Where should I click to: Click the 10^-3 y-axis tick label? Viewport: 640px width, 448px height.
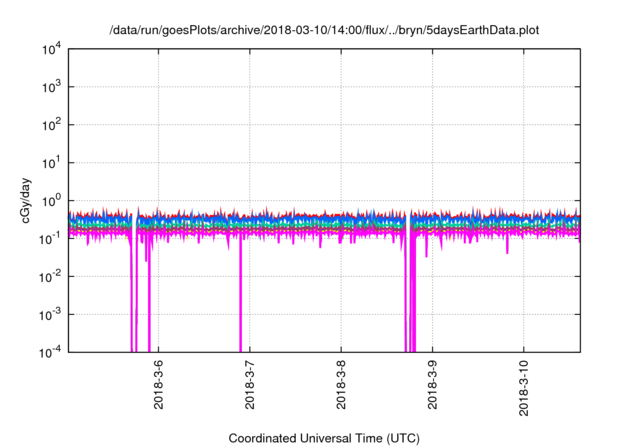click(51, 315)
